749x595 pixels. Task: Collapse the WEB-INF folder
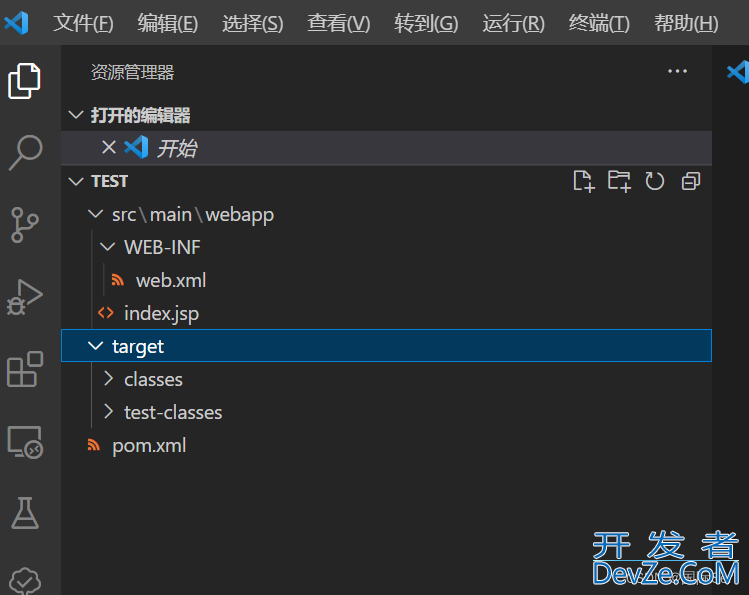point(107,246)
